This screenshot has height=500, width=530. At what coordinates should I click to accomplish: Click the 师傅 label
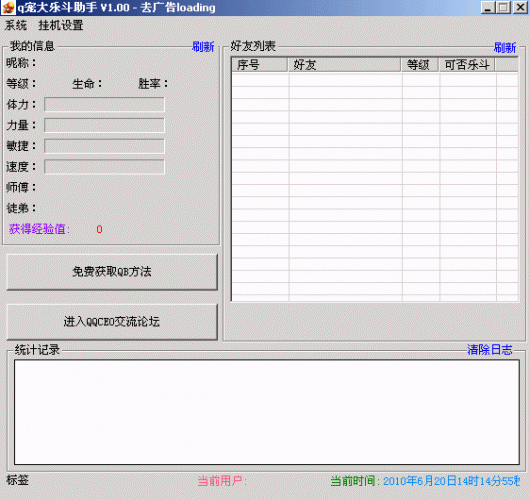coord(21,187)
